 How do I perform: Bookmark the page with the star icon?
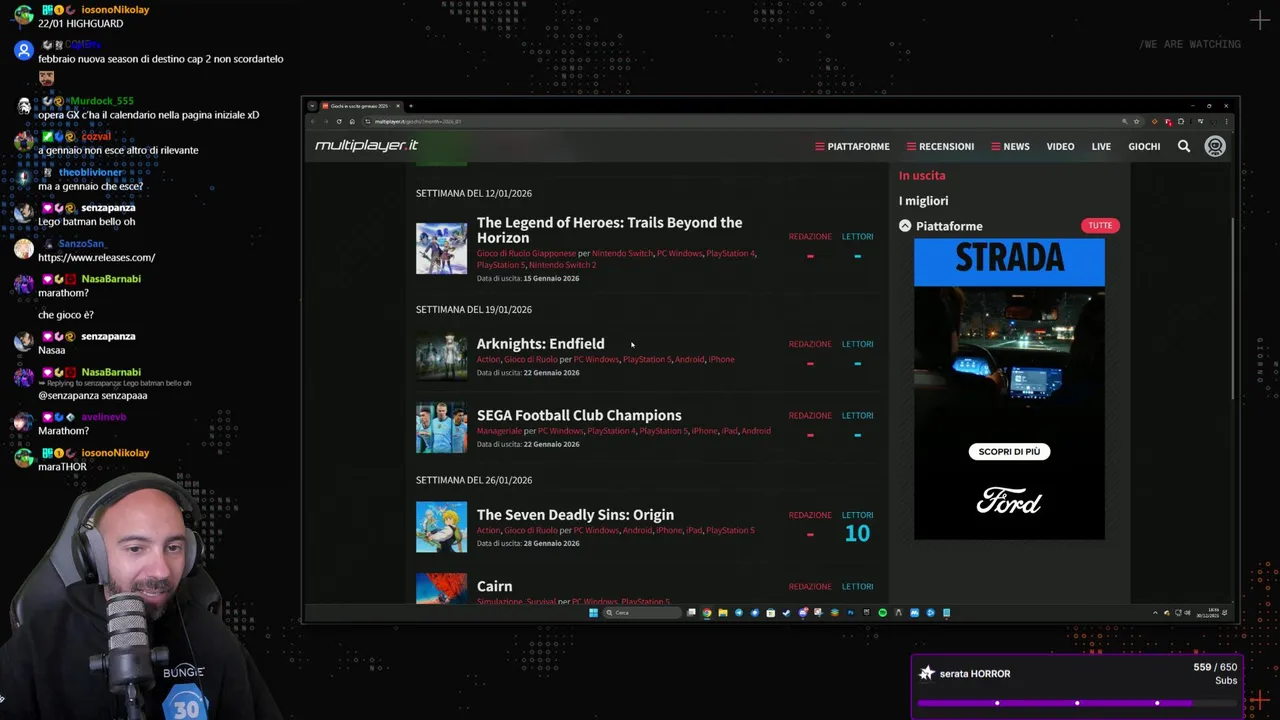[1136, 121]
